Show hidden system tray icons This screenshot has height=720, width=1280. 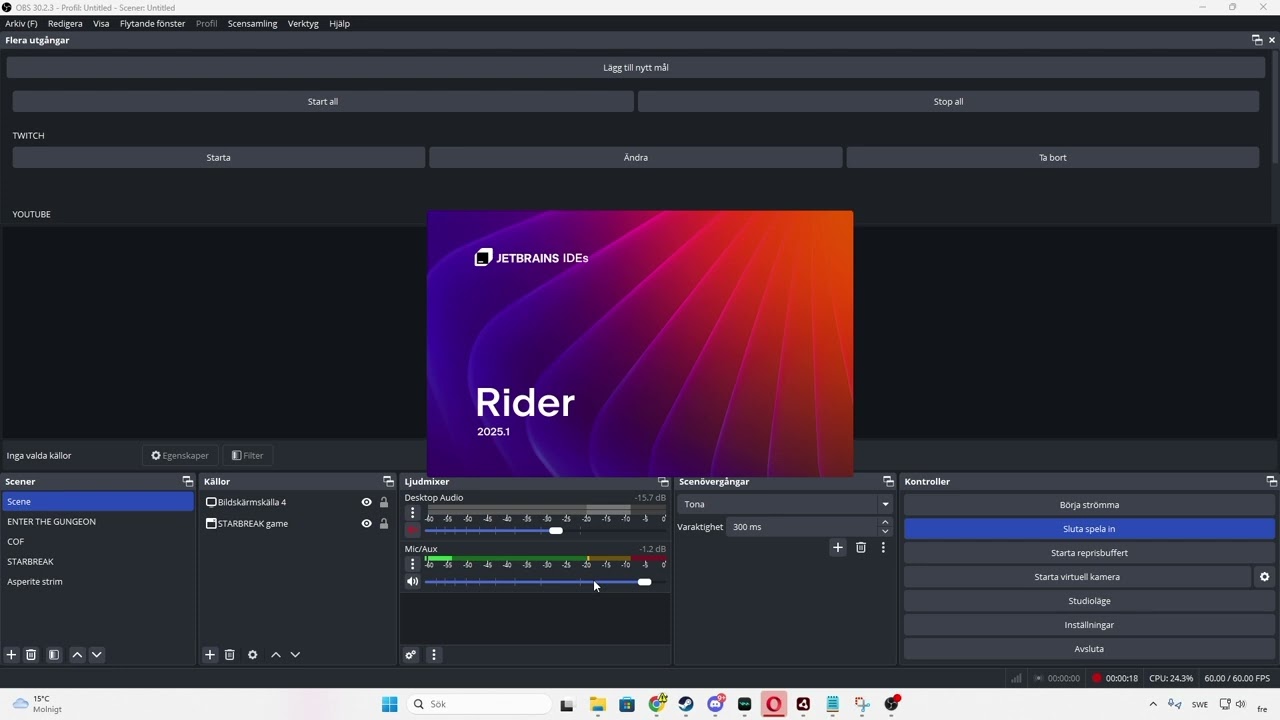pos(1153,704)
